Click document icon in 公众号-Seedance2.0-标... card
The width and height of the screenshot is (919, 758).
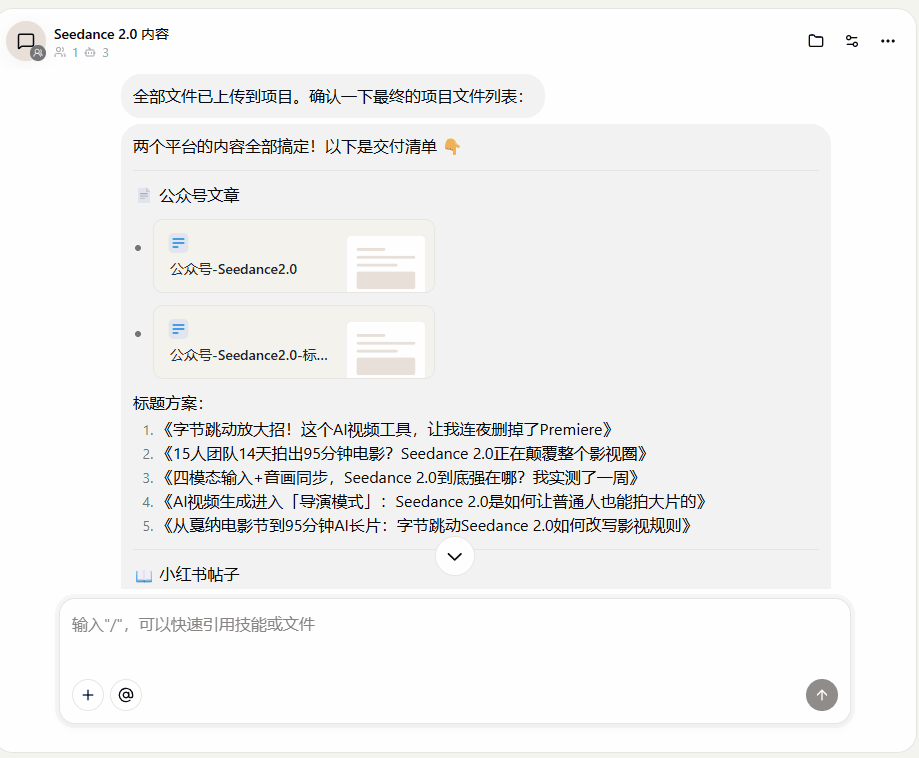tap(178, 329)
